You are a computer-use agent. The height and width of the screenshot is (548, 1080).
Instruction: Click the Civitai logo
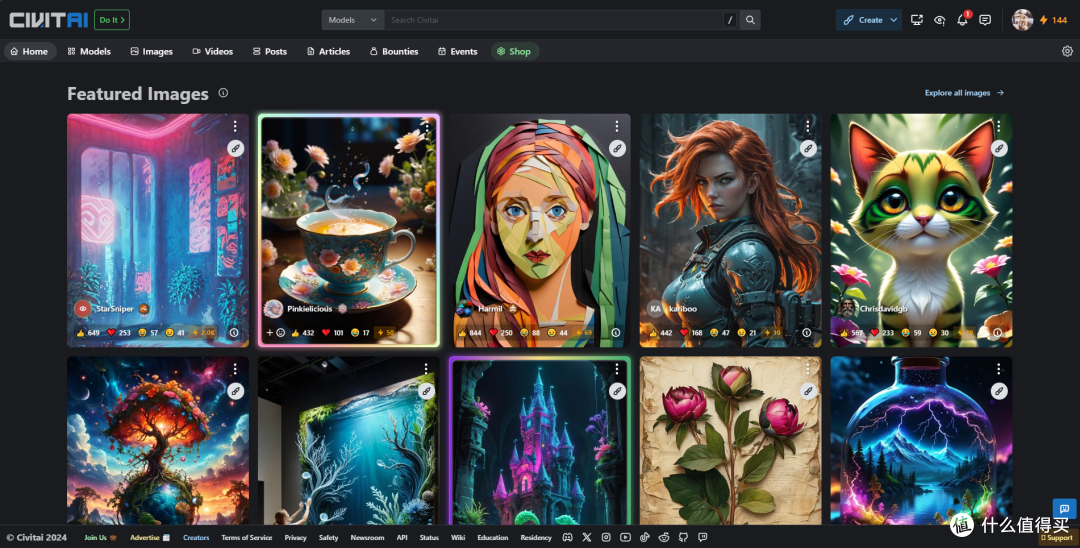[48, 20]
